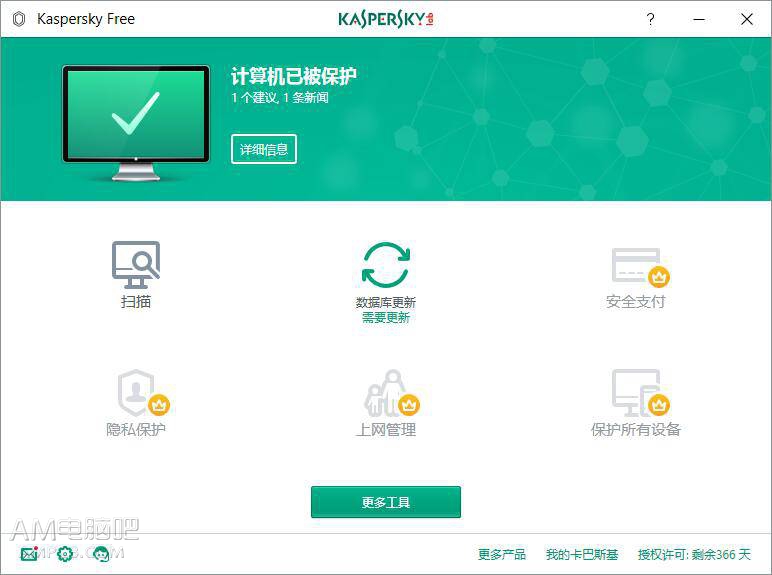The width and height of the screenshot is (772, 575).
Task: Click the 需要更新 status text
Action: pos(386,318)
